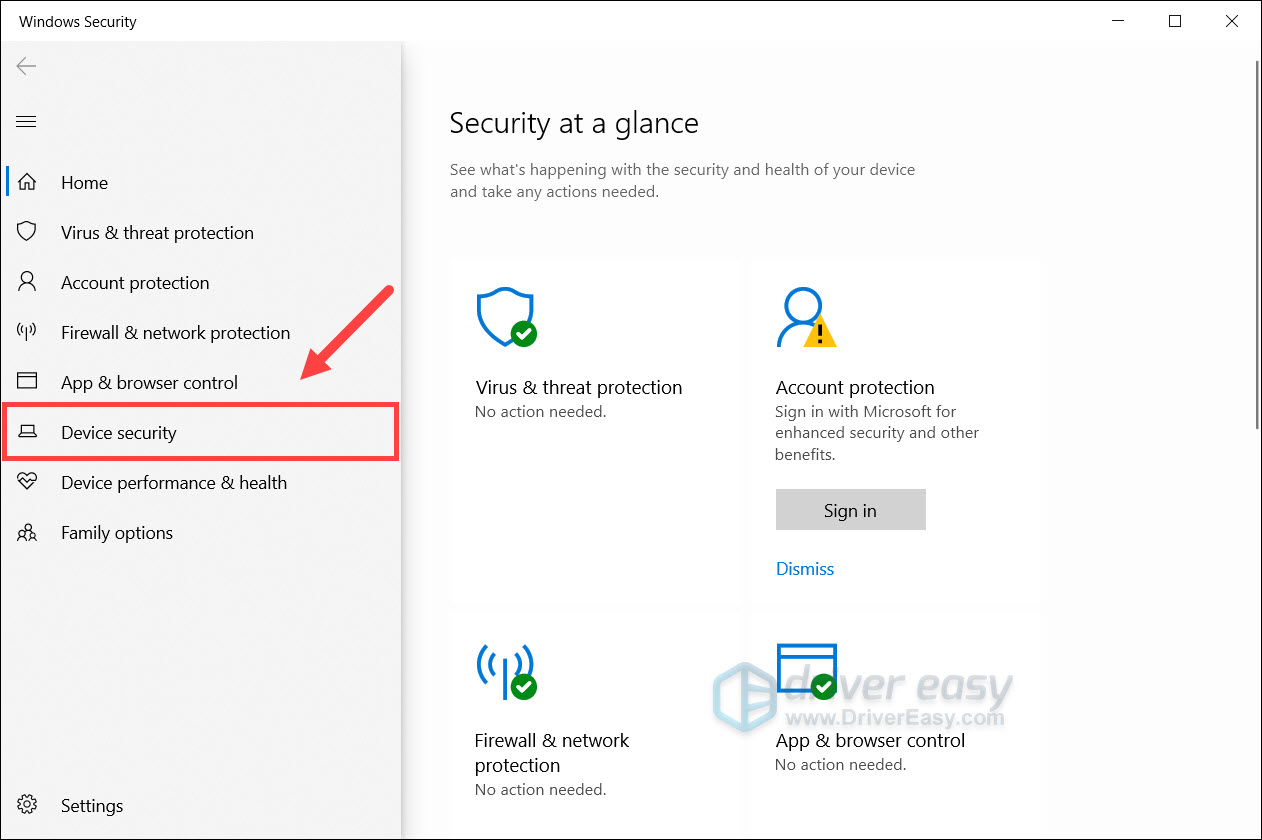Select the Device security laptop icon
The width and height of the screenshot is (1262, 840).
[x=27, y=432]
